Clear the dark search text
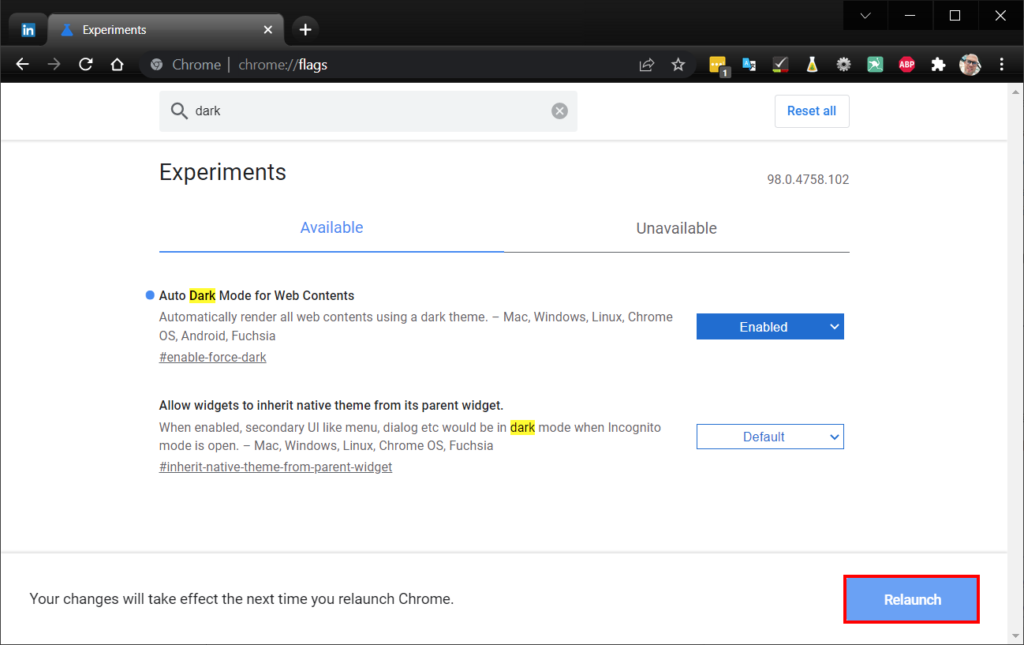The height and width of the screenshot is (645, 1024). 559,111
